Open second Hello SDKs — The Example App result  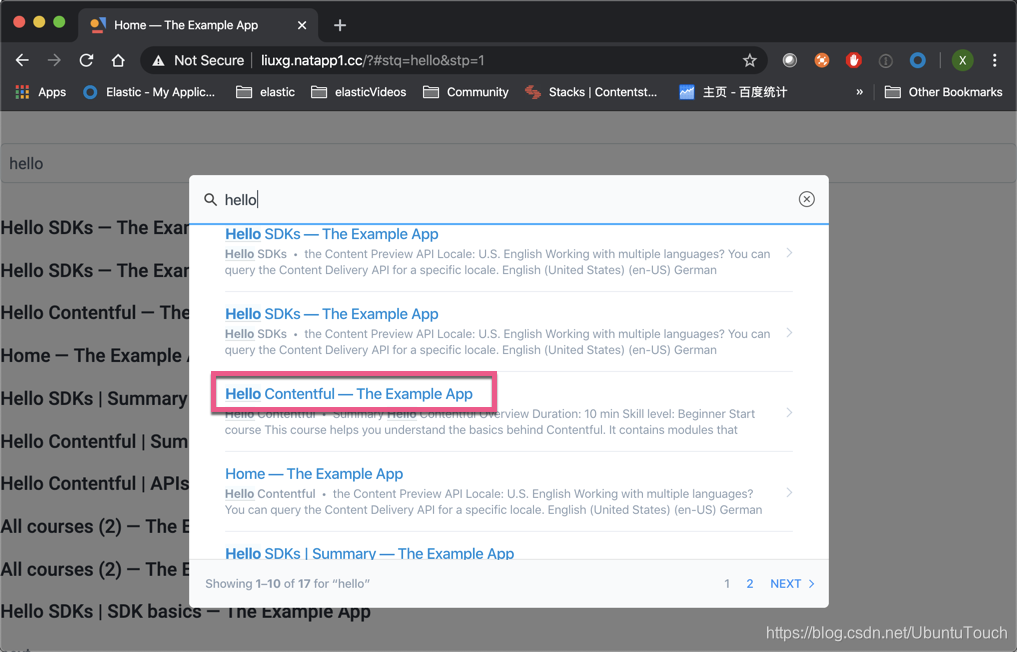click(331, 314)
